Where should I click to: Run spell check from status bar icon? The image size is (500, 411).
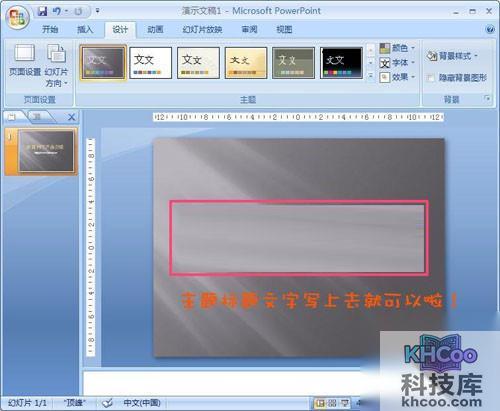pyautogui.click(x=107, y=403)
